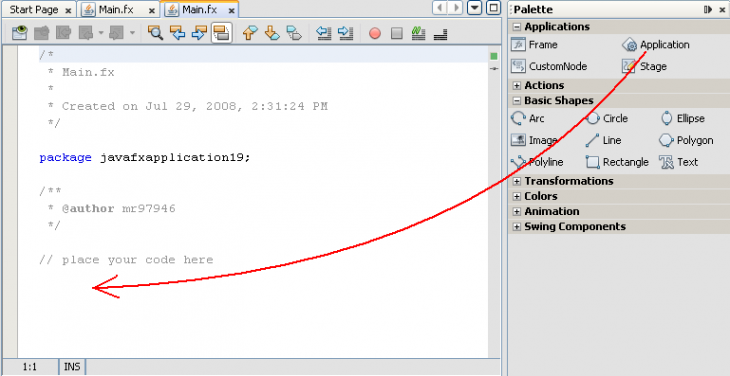
Task: Pick the Text item in Palette
Action: coord(679,162)
